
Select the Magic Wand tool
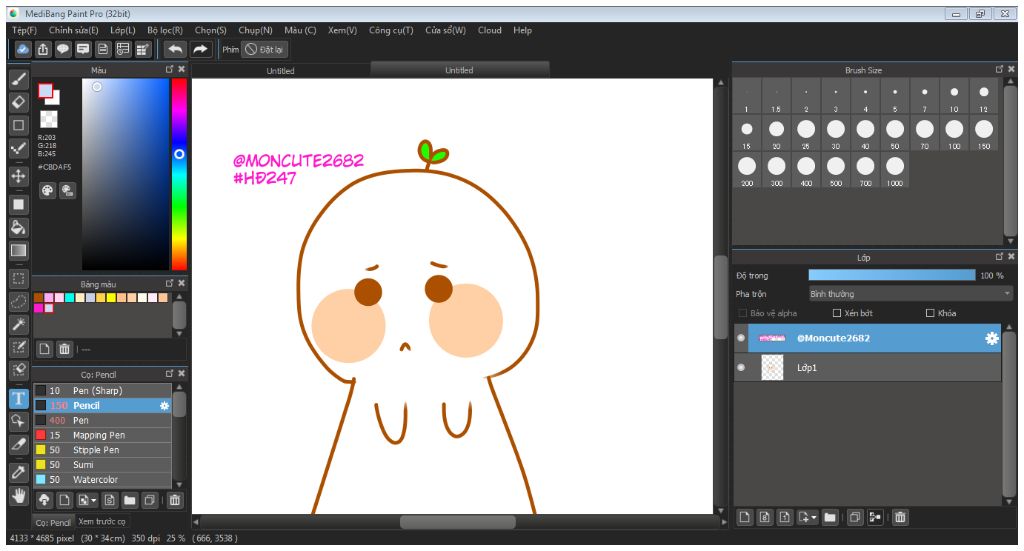pos(19,324)
